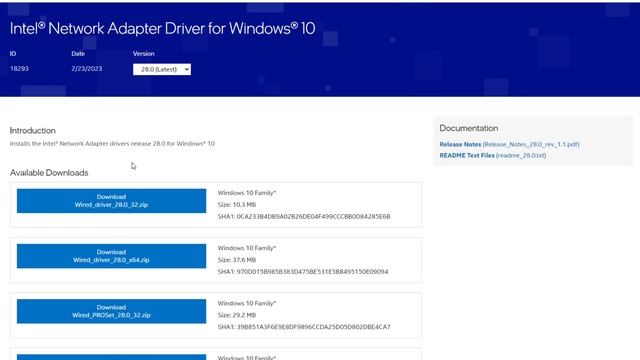Click the page title Intel Network Adapter Driver
The image size is (640, 360).
[x=162, y=28]
